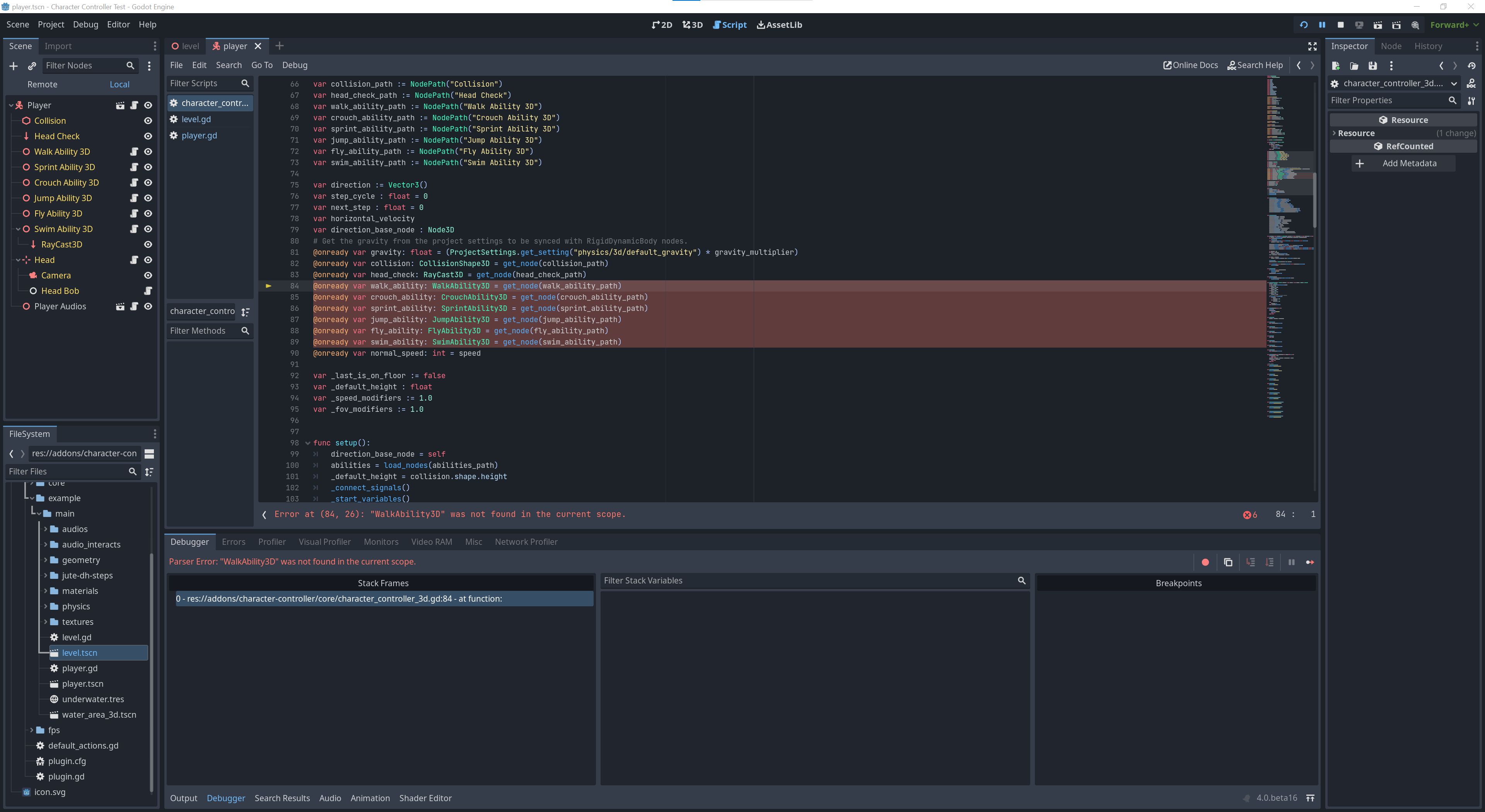Add a new child node in Scene panel

pos(13,66)
